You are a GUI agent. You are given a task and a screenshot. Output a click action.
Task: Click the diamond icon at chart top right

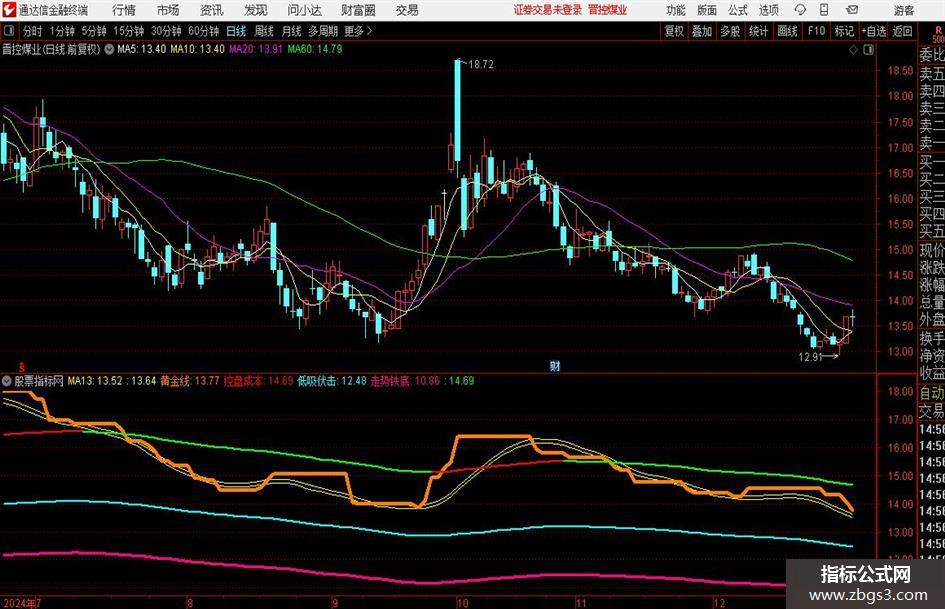coord(853,50)
